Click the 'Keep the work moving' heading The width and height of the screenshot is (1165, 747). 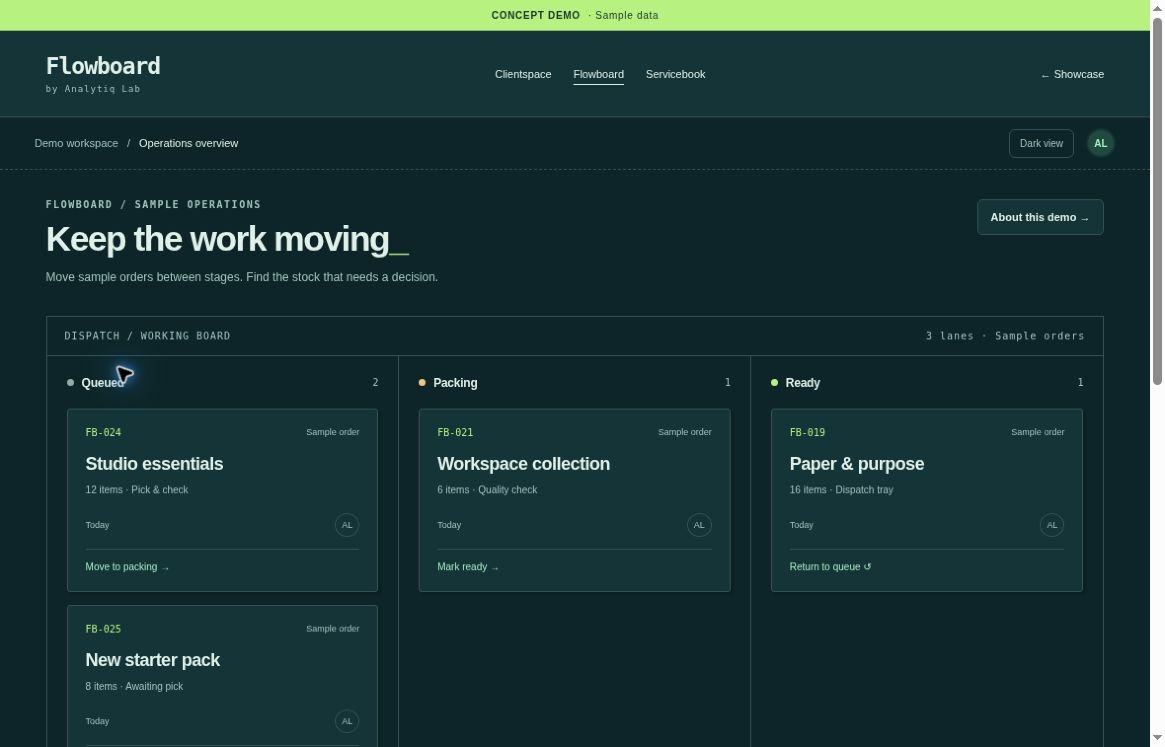tap(227, 239)
